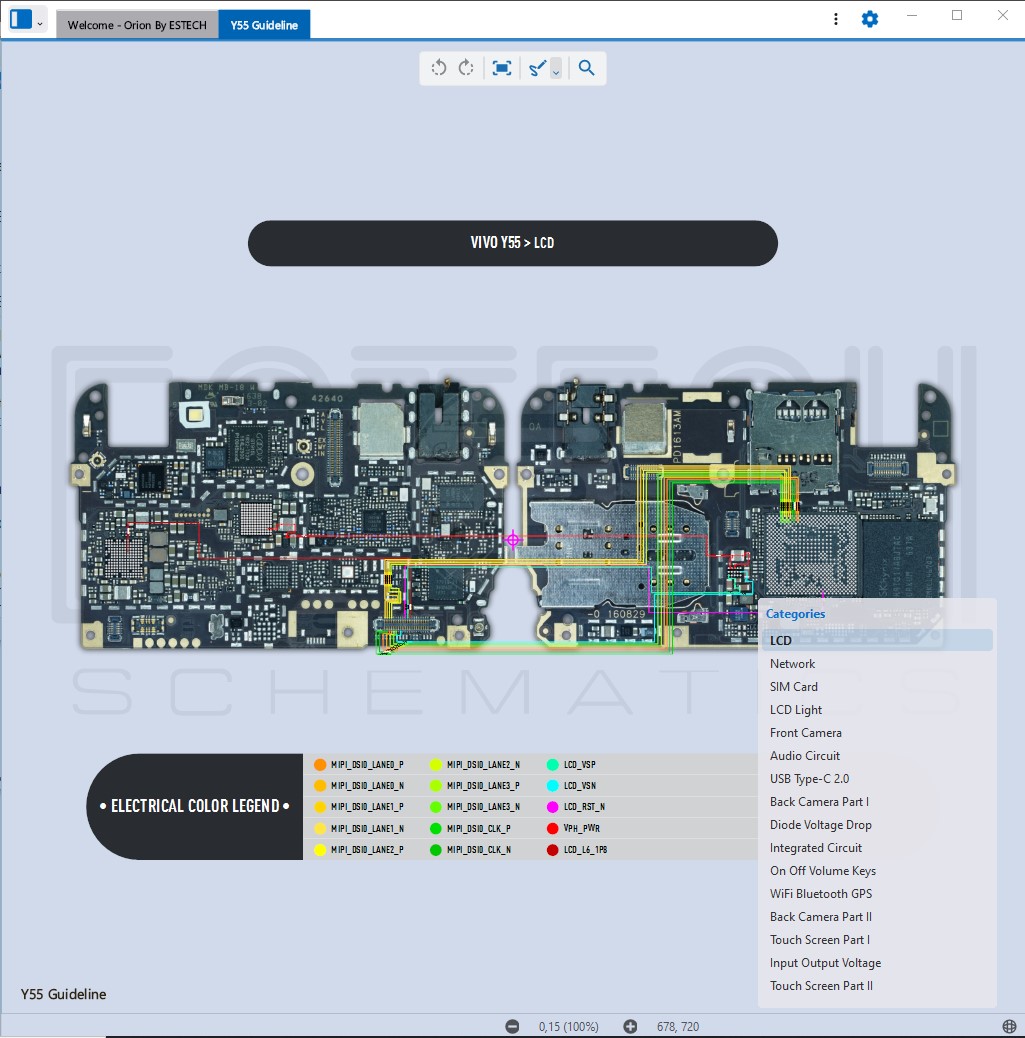Open the Diode Voltage Drop category

coord(877,825)
